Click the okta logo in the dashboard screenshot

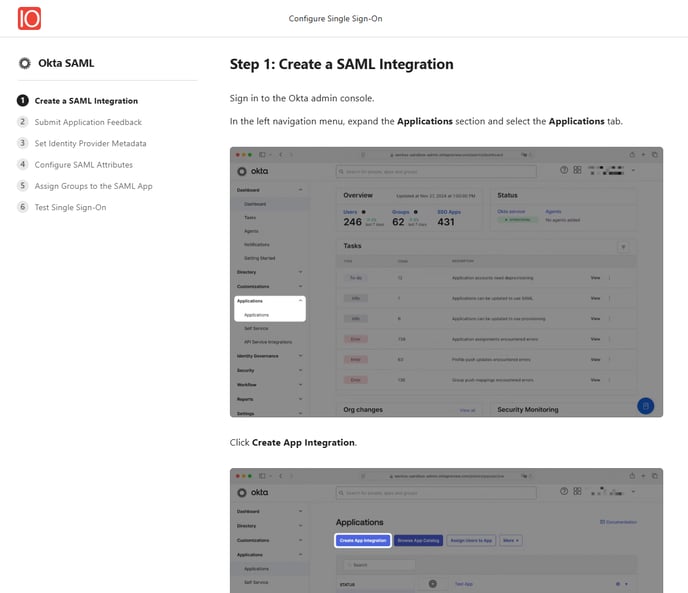(253, 171)
